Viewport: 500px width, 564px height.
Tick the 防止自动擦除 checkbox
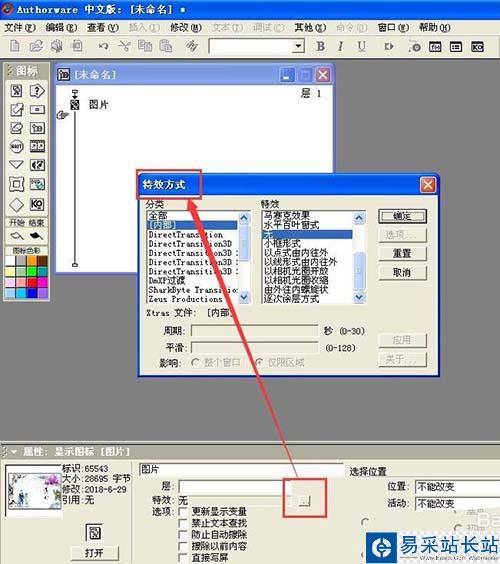(183, 534)
